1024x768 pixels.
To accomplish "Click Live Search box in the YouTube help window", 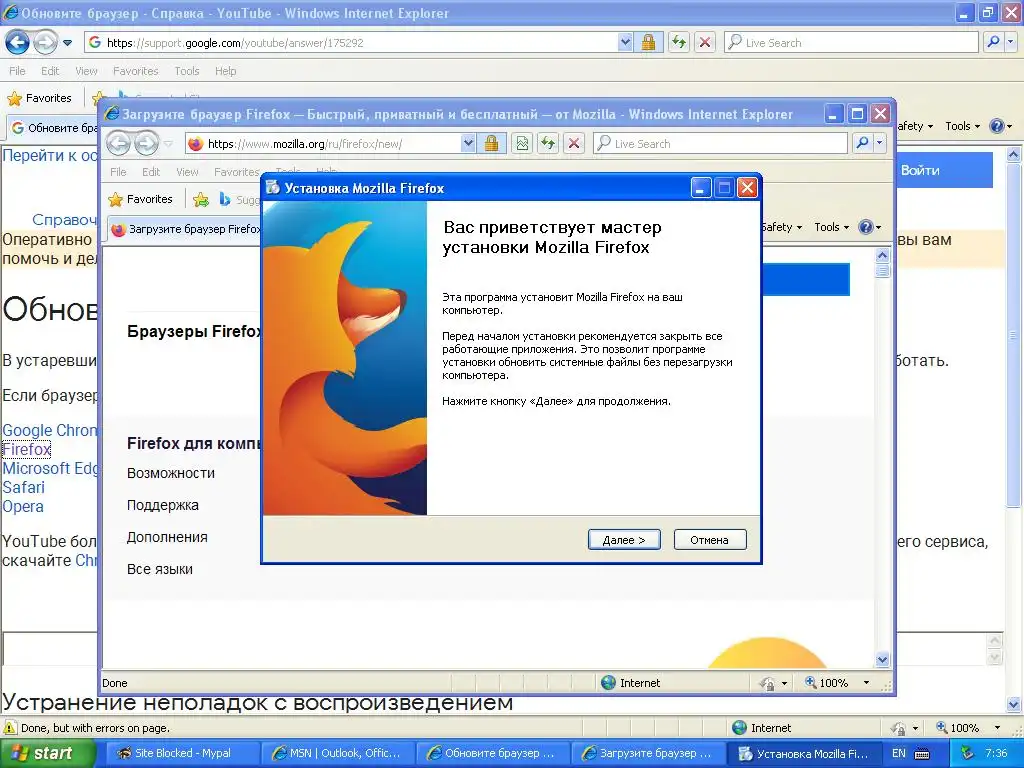I will 851,42.
